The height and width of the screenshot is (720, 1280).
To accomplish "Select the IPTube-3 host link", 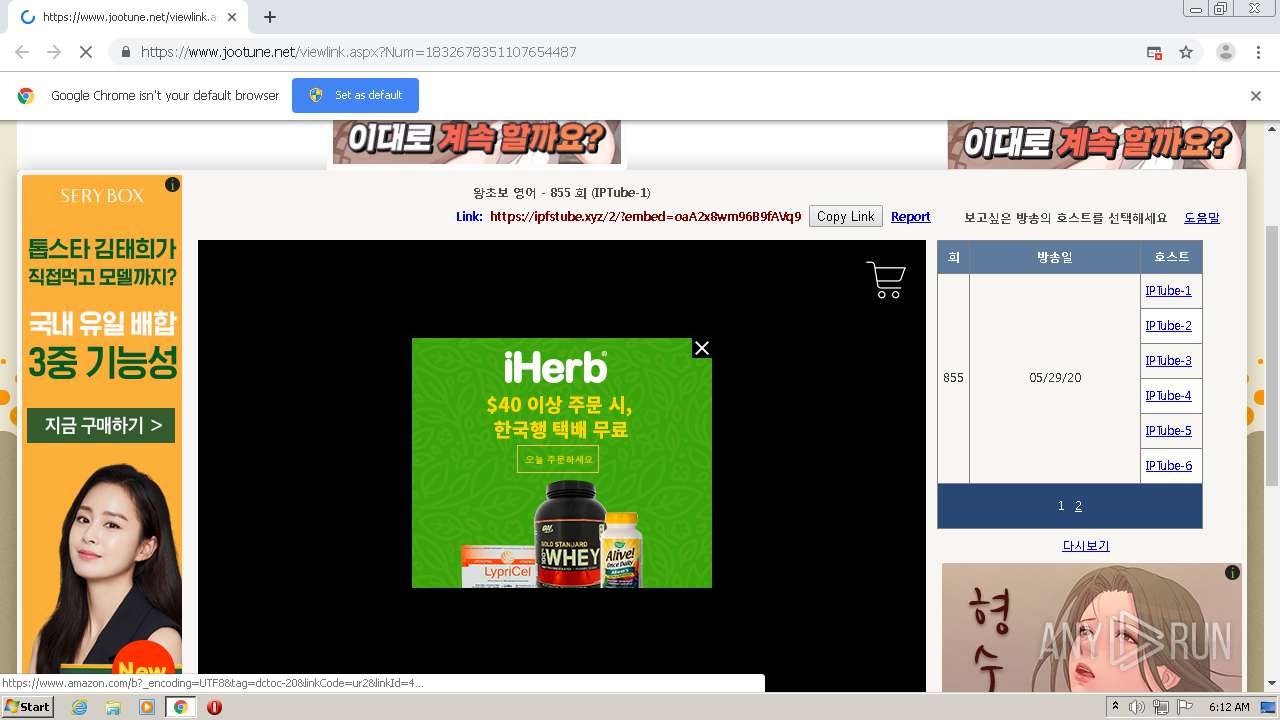I will point(1168,361).
